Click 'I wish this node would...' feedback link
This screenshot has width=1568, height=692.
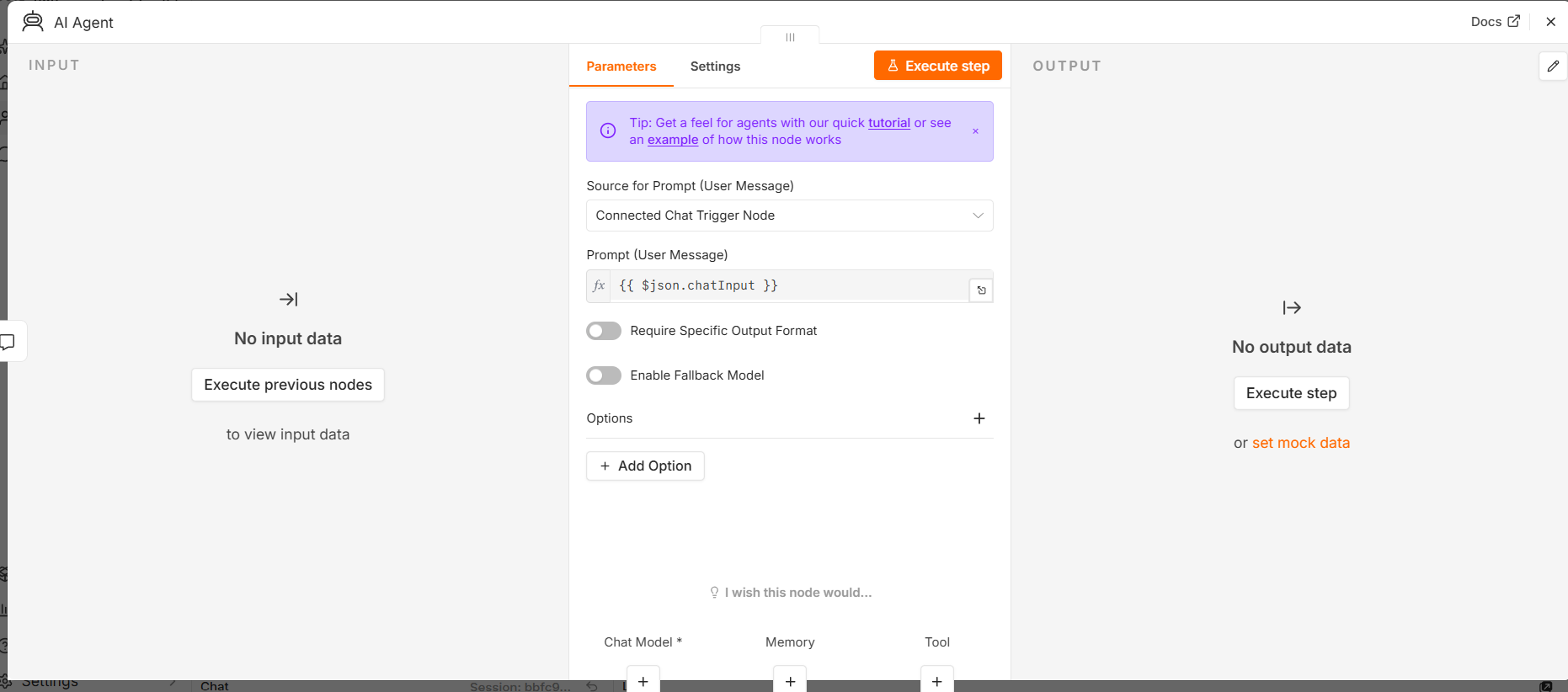point(790,593)
